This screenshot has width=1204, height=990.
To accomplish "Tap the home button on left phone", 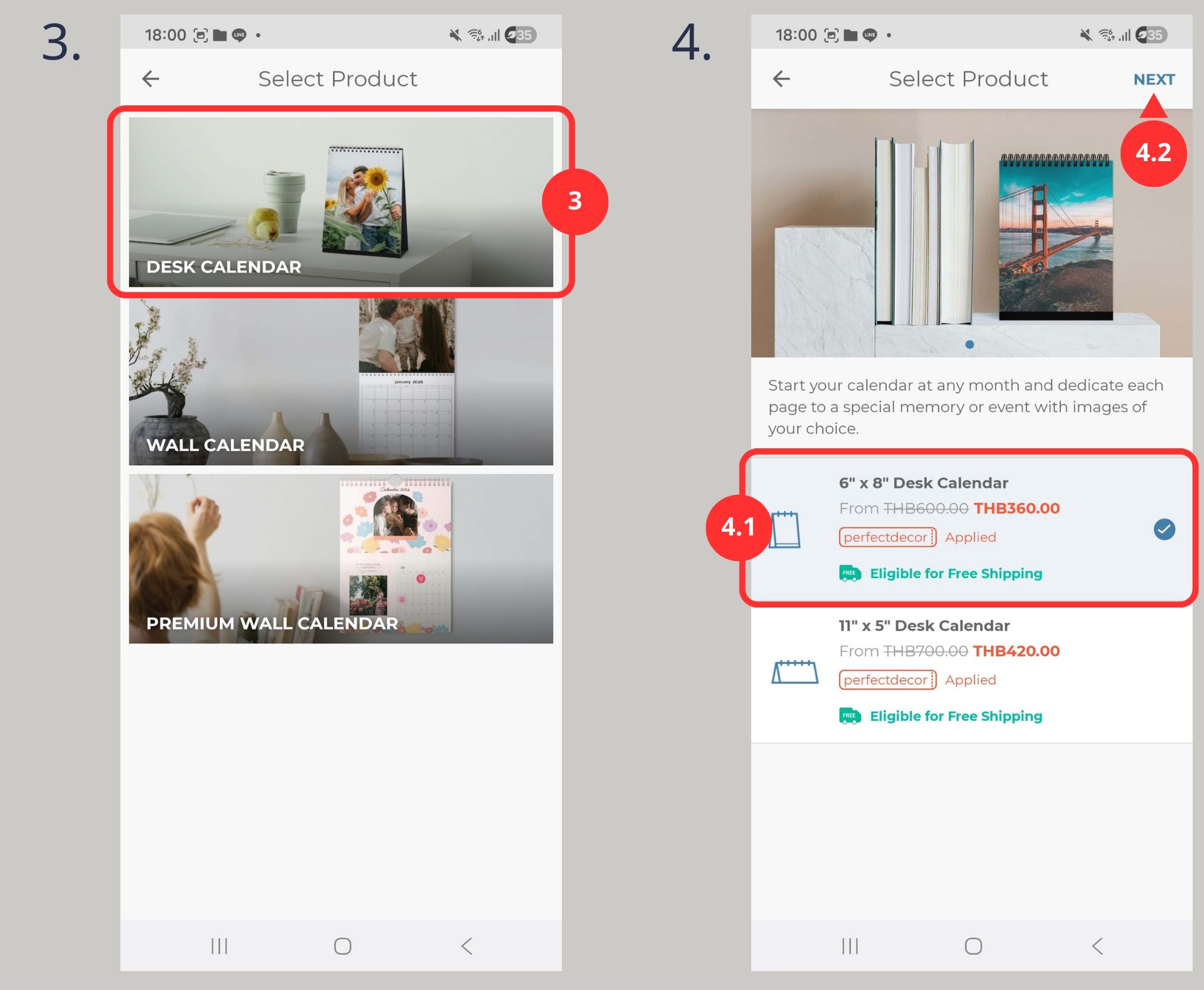I will [342, 946].
